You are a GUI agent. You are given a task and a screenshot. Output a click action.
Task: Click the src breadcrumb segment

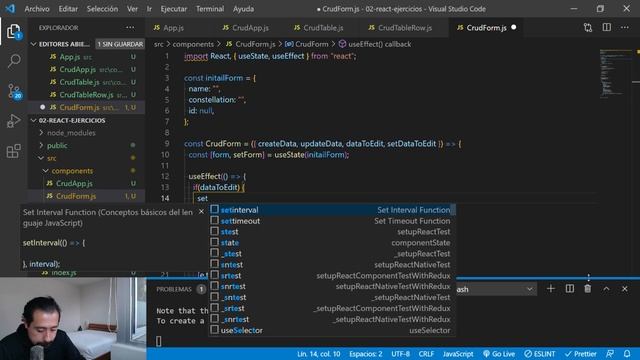tap(158, 44)
